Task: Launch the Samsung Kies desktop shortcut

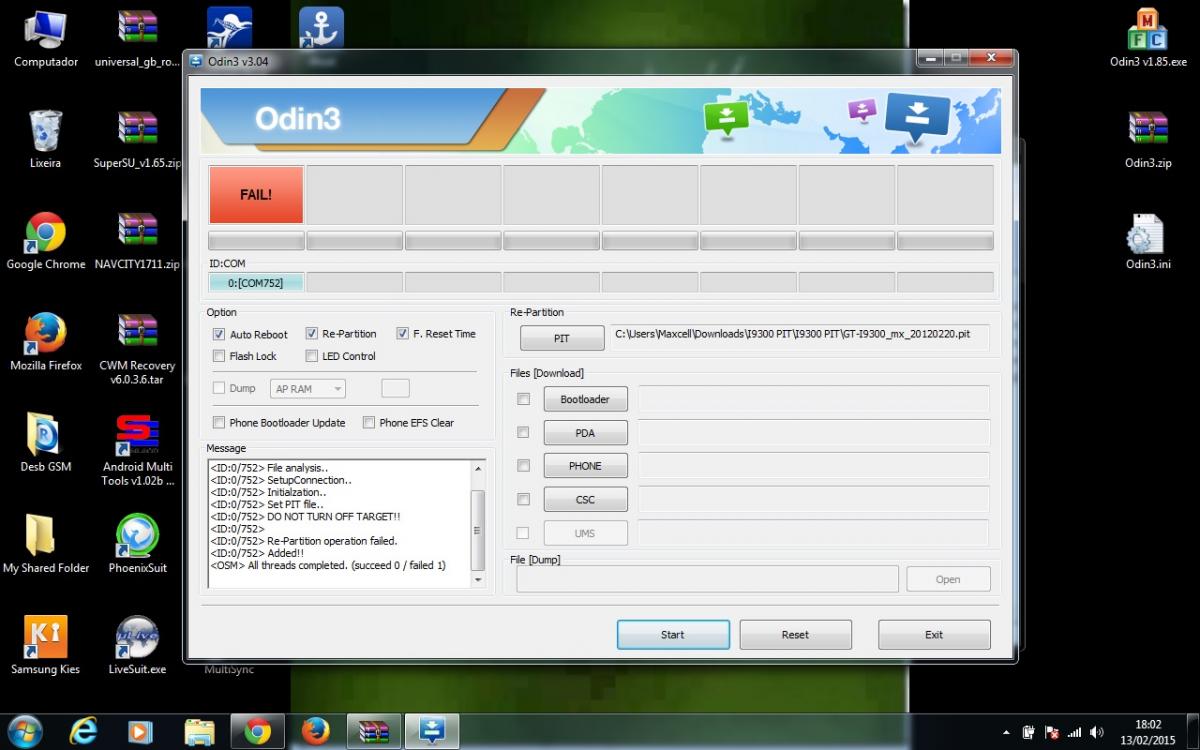Action: (45, 644)
